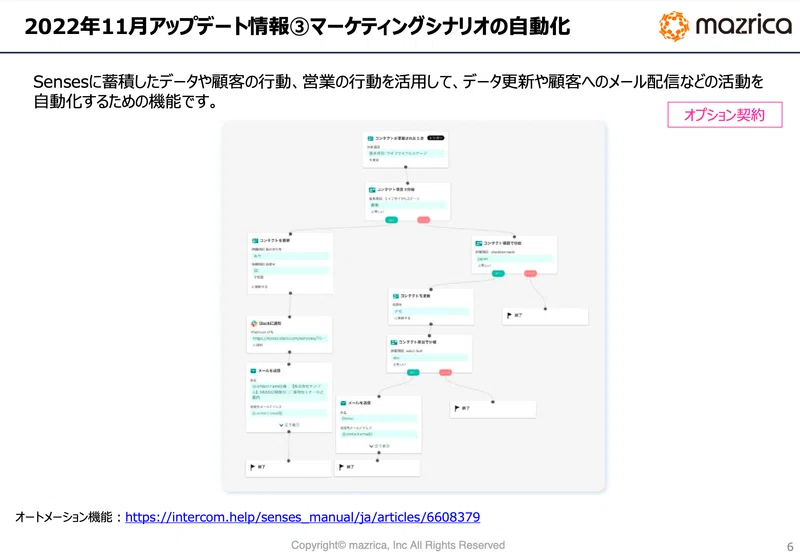Click the Slack icon on the Slack notification node

254,323
